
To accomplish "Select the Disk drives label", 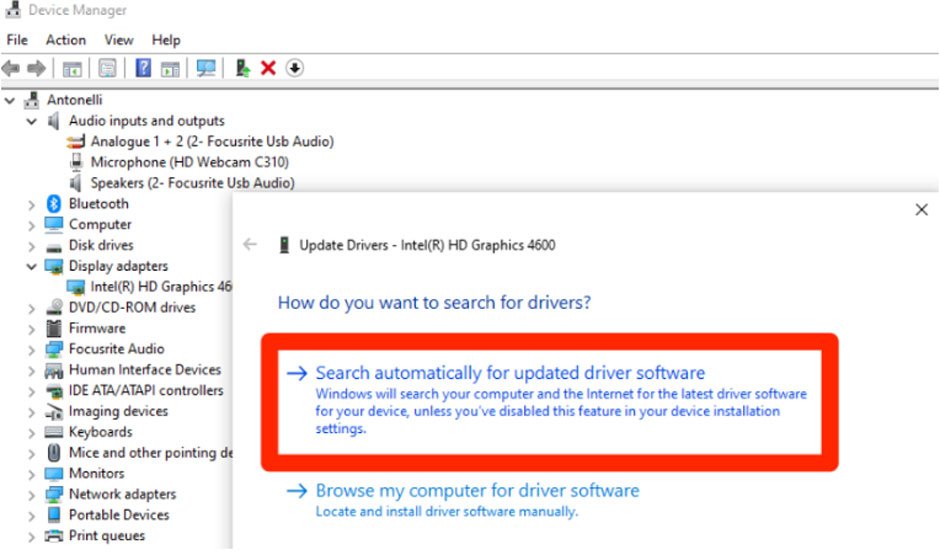I will 101,245.
